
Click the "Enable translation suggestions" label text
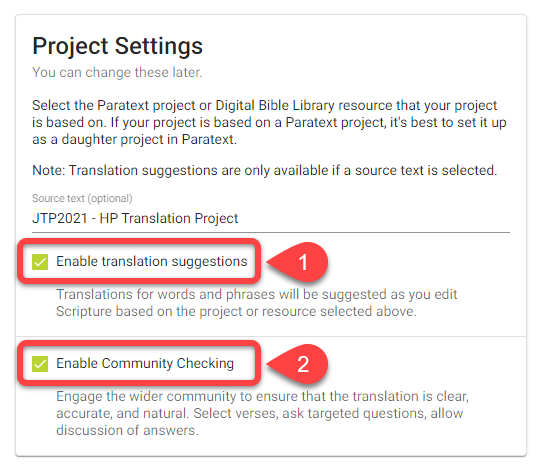[152, 262]
